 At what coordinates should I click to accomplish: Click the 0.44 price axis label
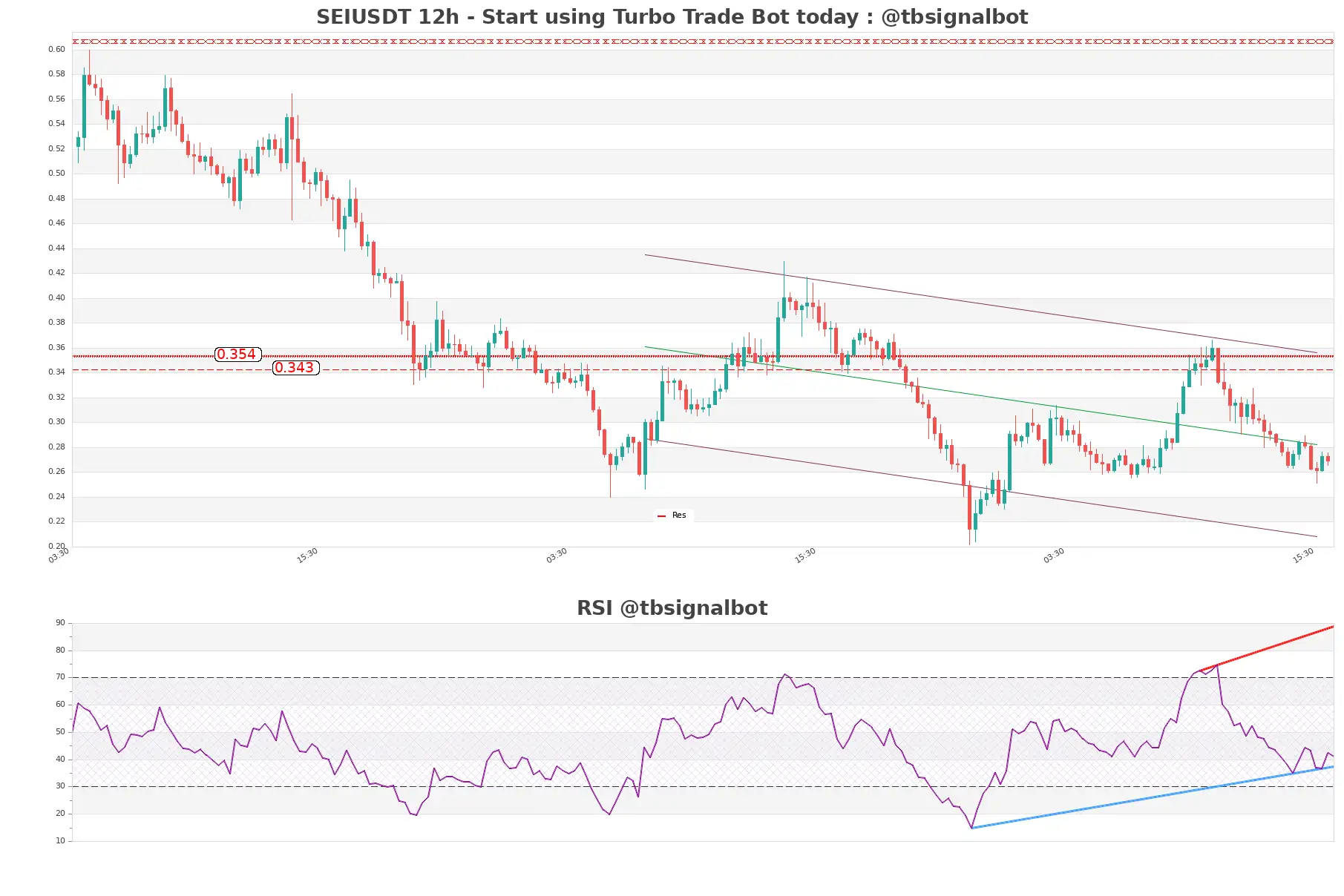coord(56,248)
